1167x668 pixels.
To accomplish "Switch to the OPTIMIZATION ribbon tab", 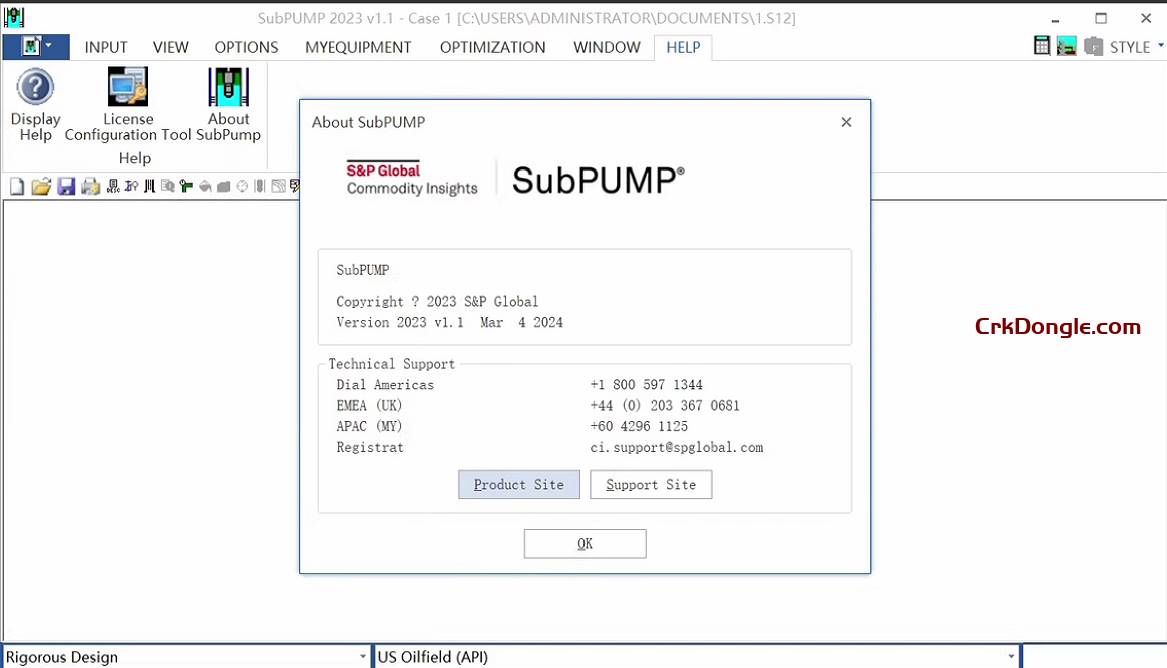I will point(492,47).
